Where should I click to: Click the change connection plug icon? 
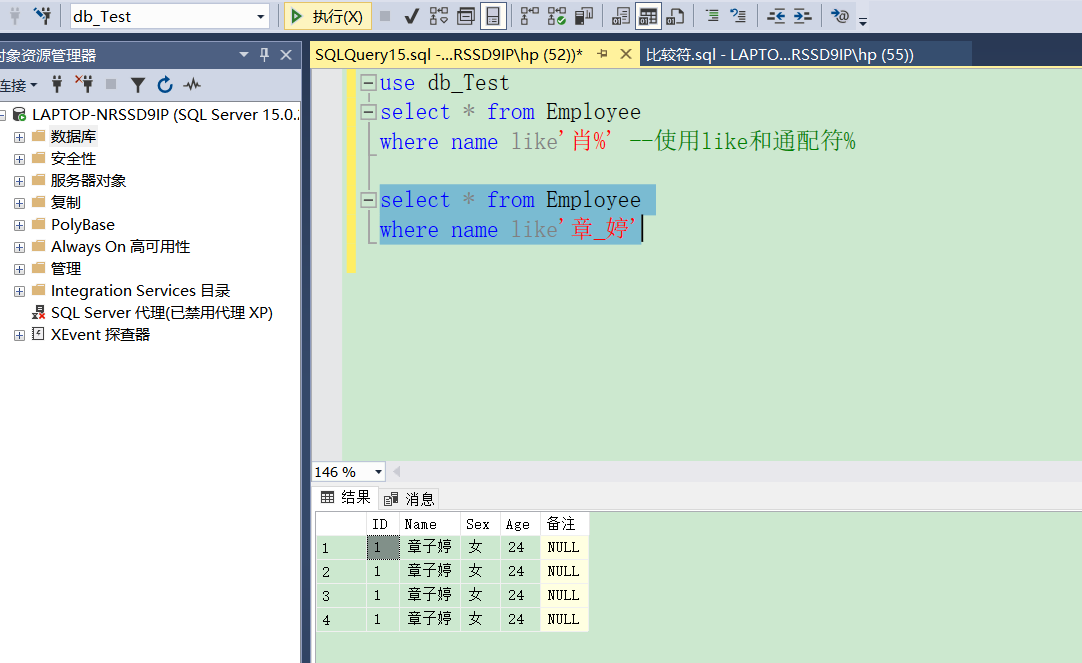click(43, 16)
